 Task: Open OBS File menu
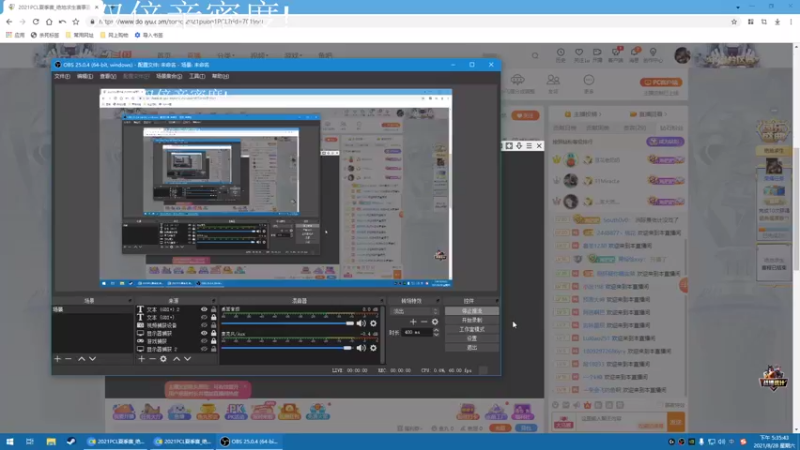(62, 76)
